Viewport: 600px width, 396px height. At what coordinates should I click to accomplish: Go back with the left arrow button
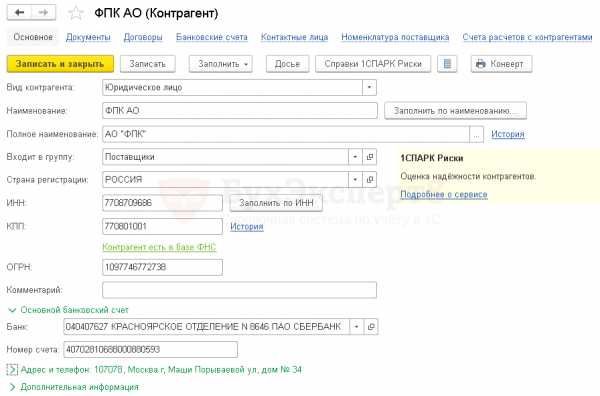(x=19, y=13)
